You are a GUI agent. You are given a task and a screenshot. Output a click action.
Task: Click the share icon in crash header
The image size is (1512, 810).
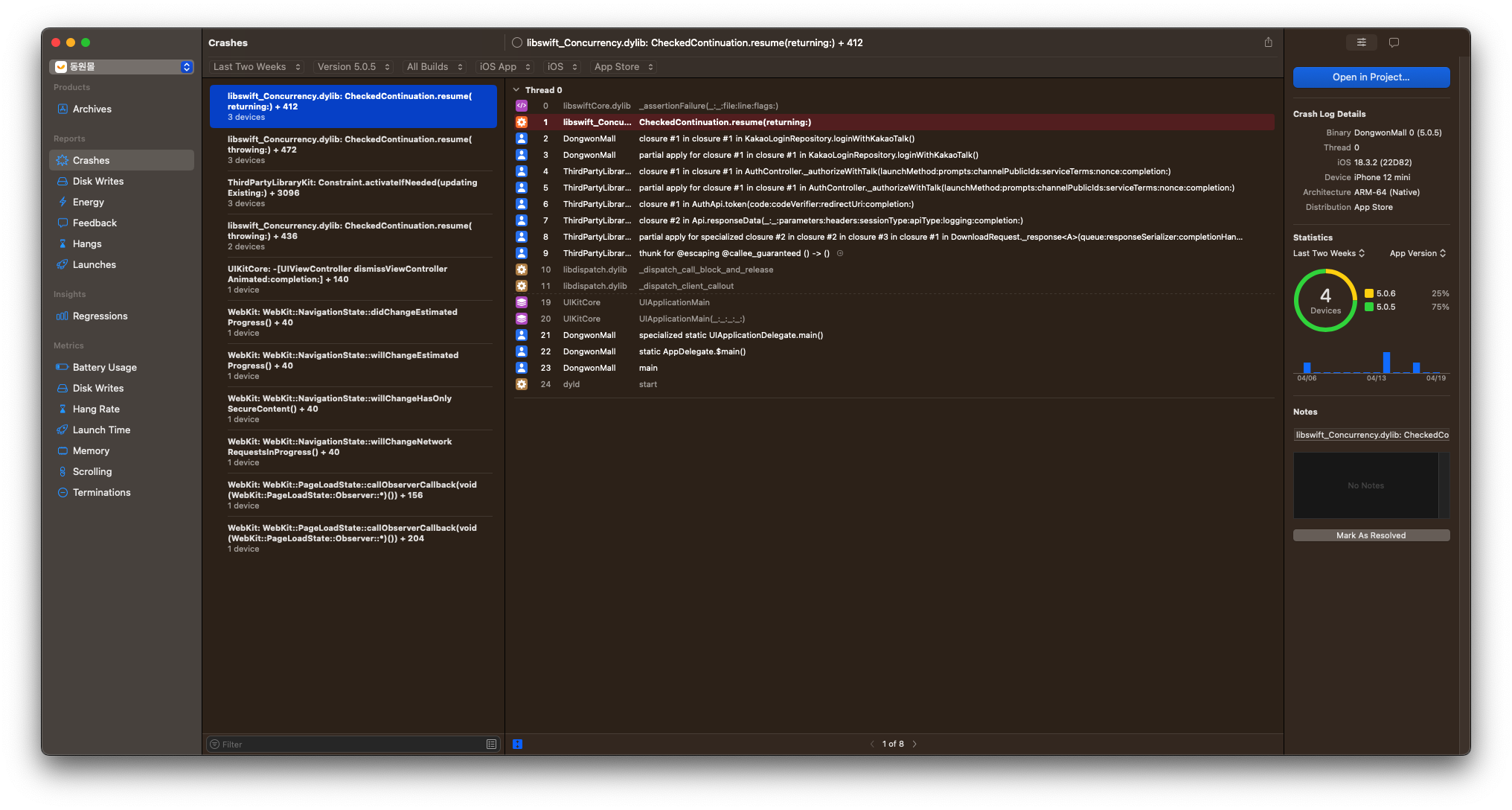[1268, 42]
